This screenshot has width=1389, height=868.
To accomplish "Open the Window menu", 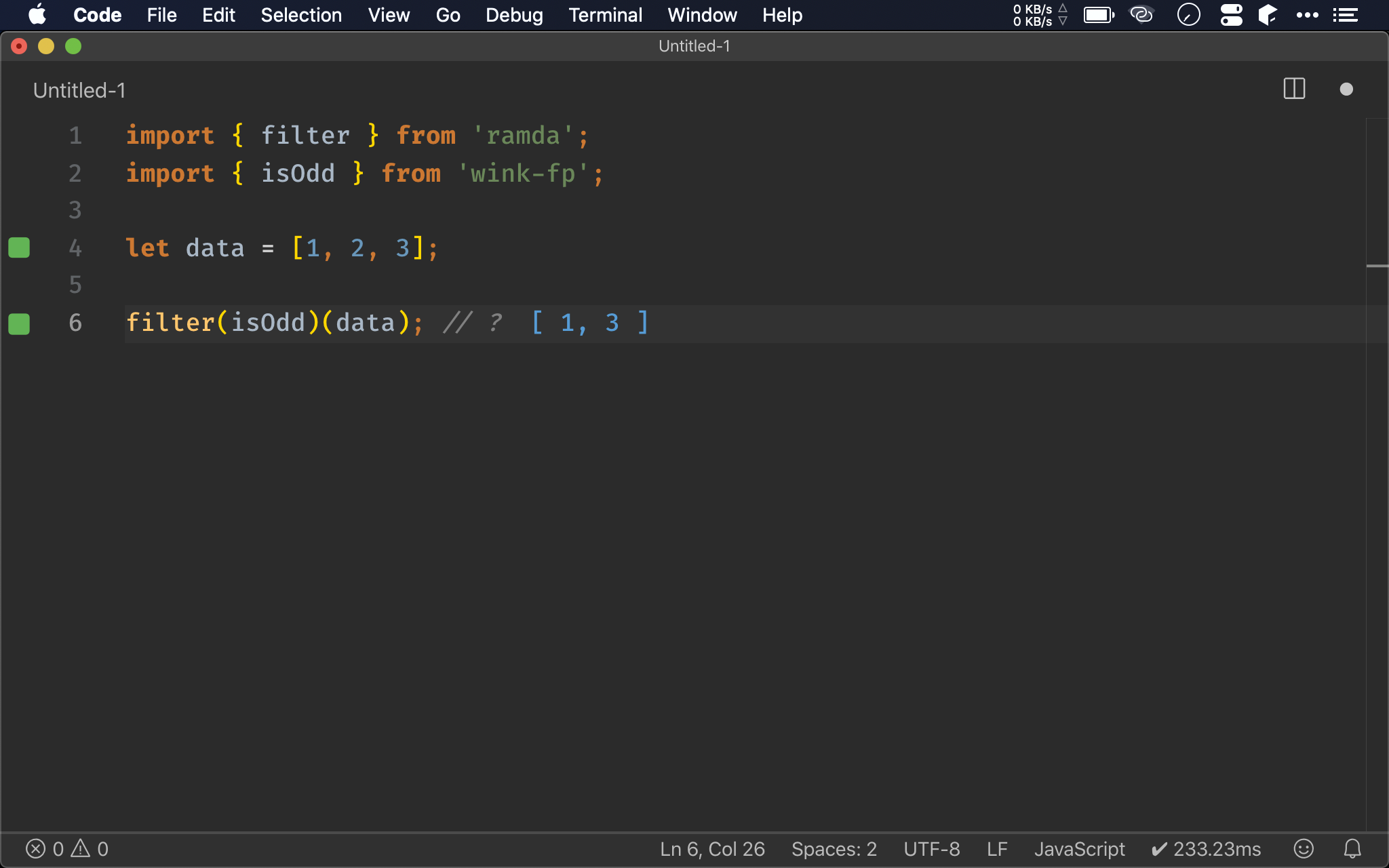I will (702, 15).
